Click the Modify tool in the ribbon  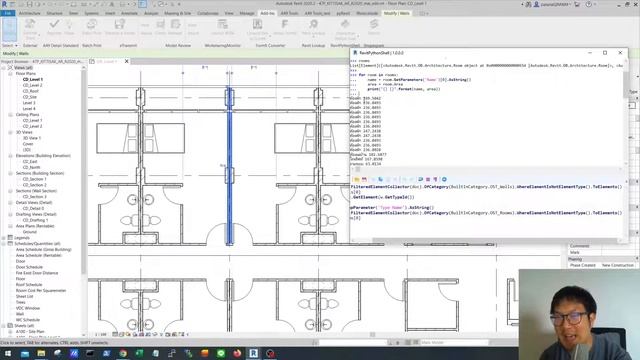point(9,29)
